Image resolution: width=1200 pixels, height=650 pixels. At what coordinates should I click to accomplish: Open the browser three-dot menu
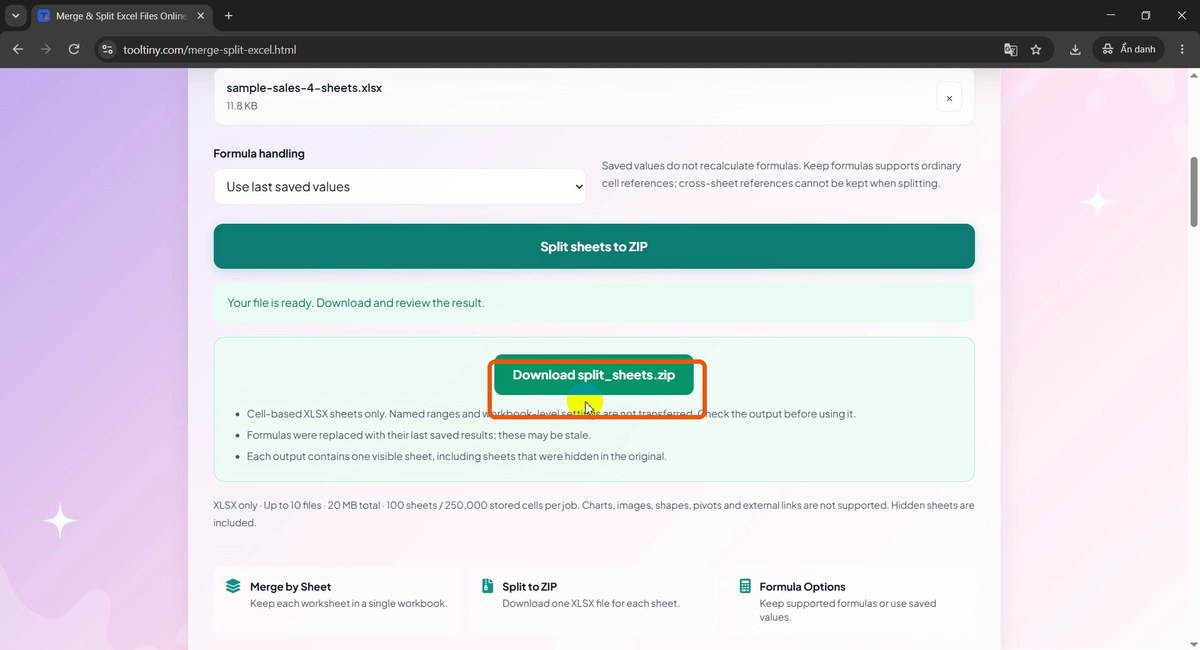(1183, 49)
